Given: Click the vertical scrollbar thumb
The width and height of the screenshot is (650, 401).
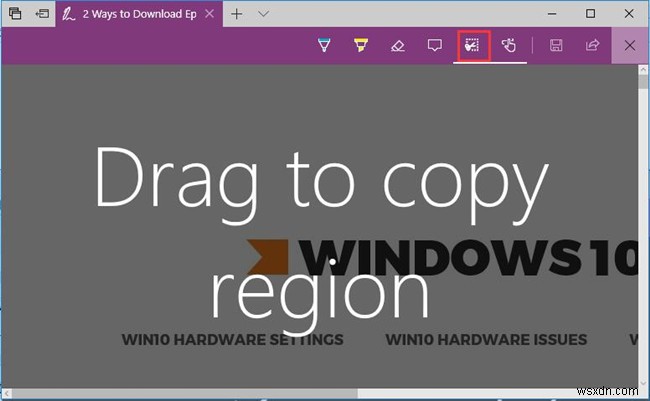Looking at the screenshot, I should (x=643, y=82).
